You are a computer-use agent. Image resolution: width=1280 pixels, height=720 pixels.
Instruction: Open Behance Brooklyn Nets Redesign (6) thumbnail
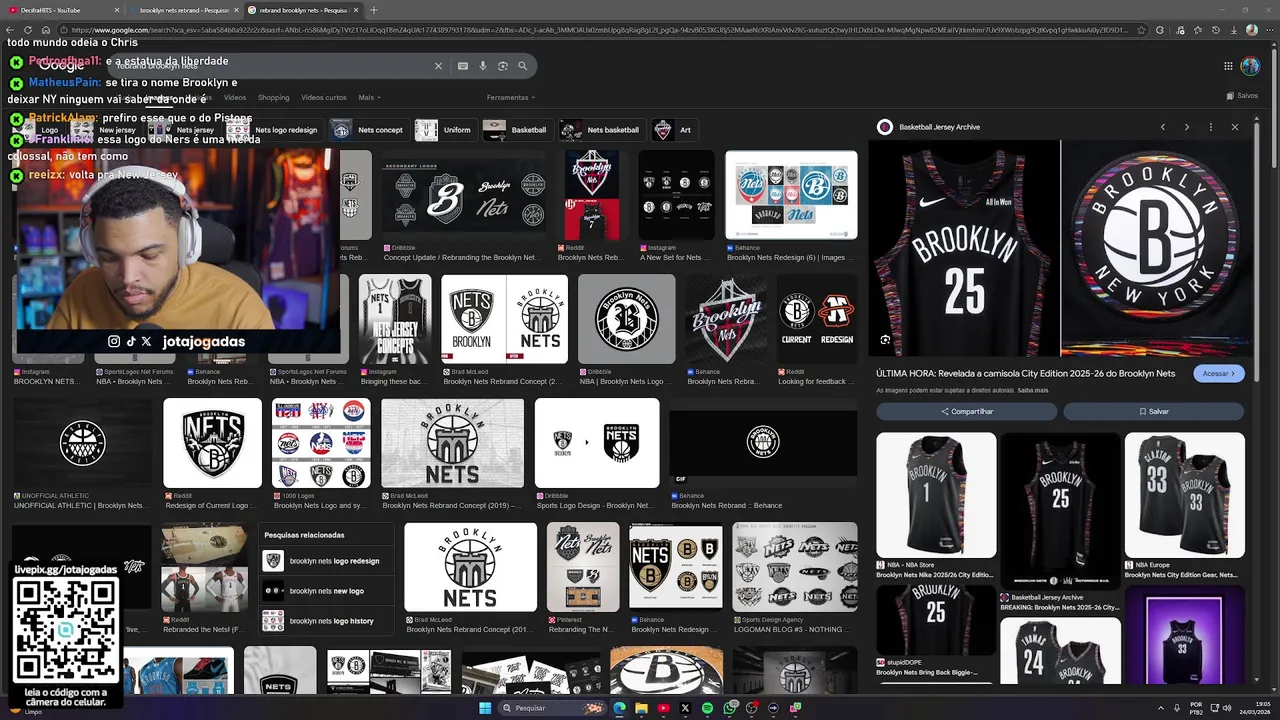coord(791,195)
